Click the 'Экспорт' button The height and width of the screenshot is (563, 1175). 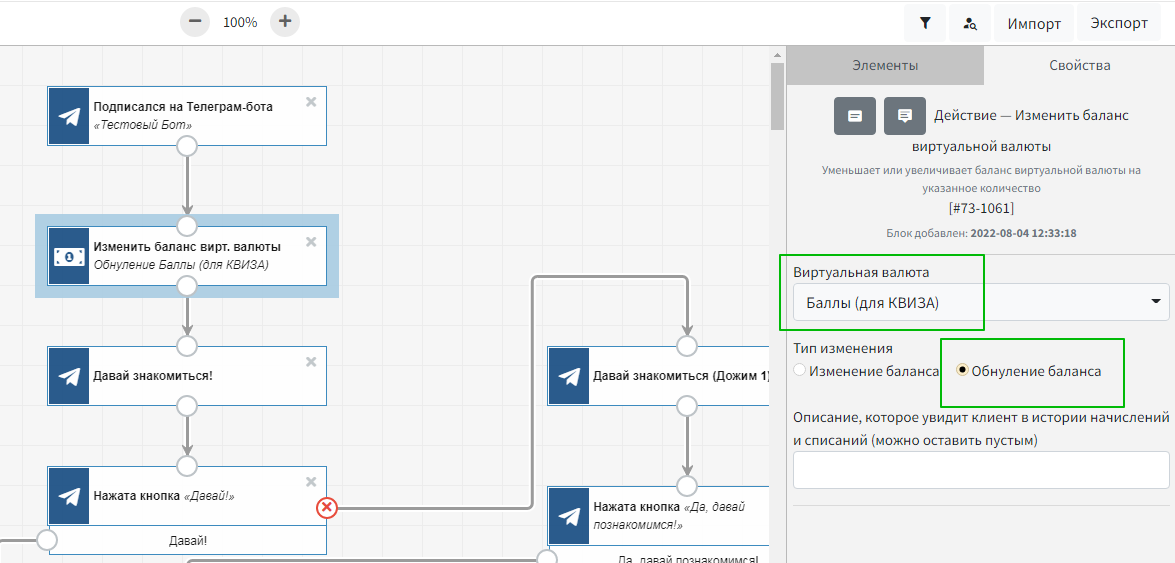tap(1119, 23)
